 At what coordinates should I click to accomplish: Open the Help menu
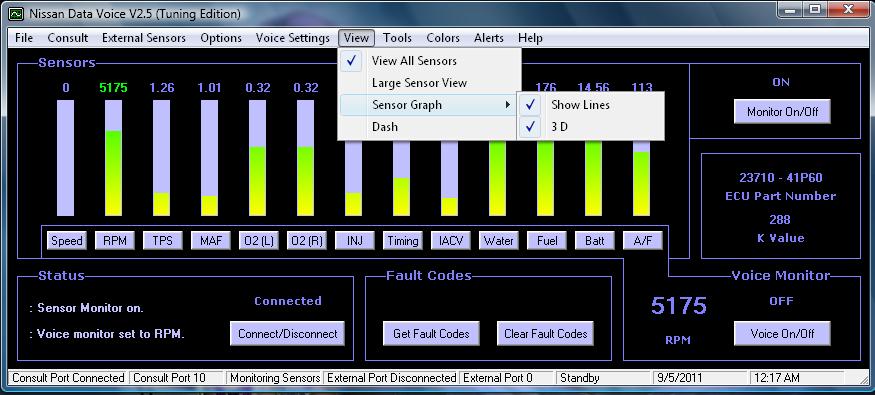530,38
